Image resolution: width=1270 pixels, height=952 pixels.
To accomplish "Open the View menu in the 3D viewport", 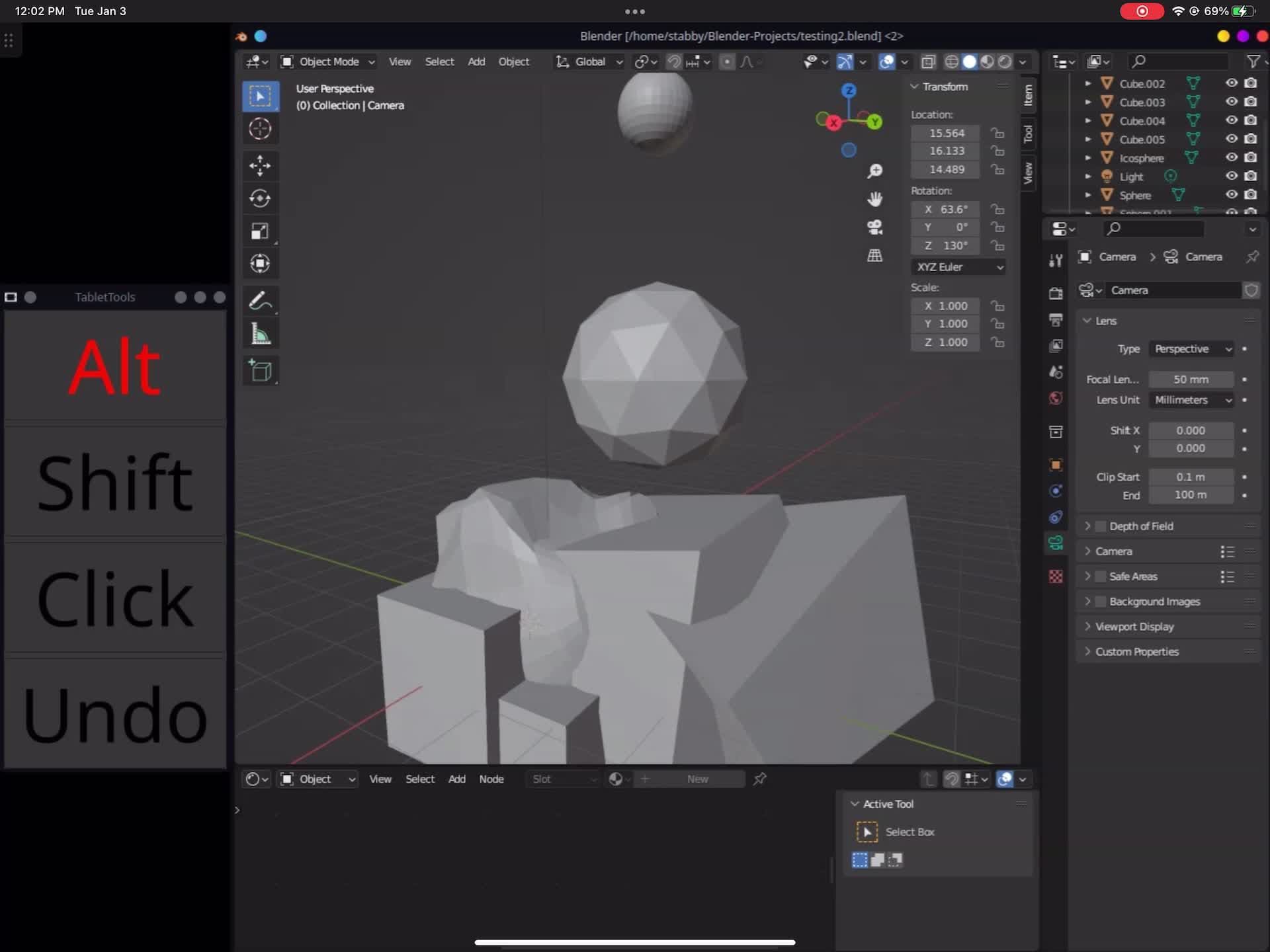I will pyautogui.click(x=399, y=61).
